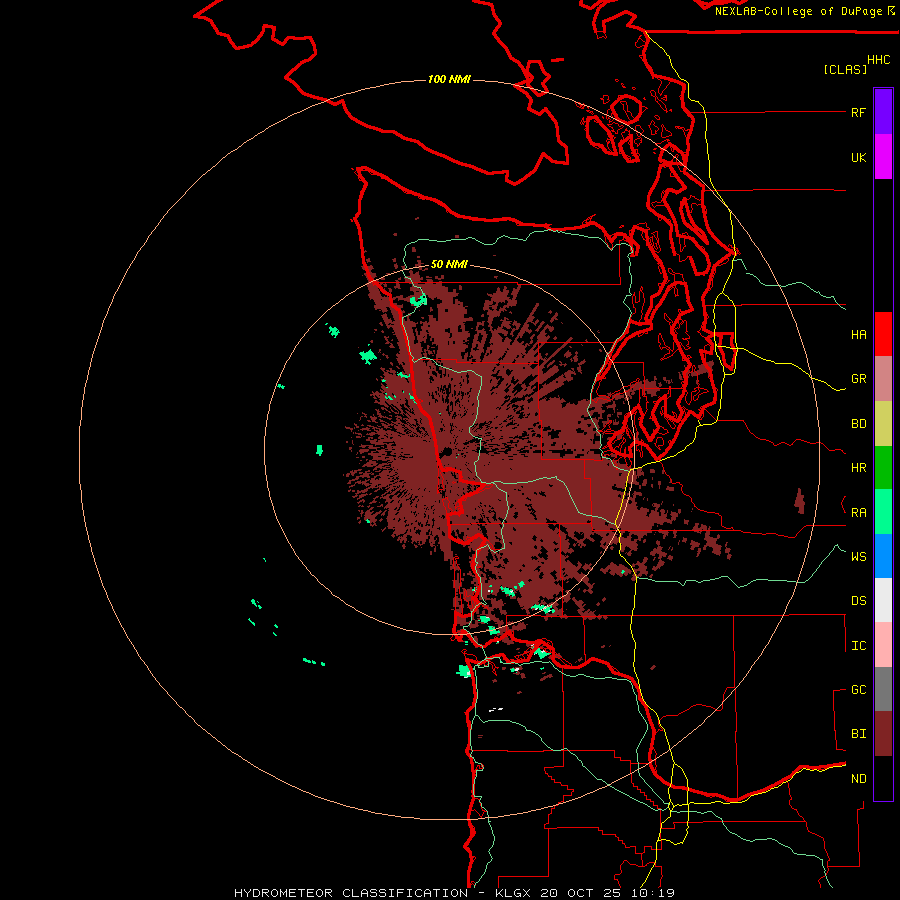Click the red HA legend swatch
Image resolution: width=900 pixels, height=900 pixels.
[x=883, y=334]
